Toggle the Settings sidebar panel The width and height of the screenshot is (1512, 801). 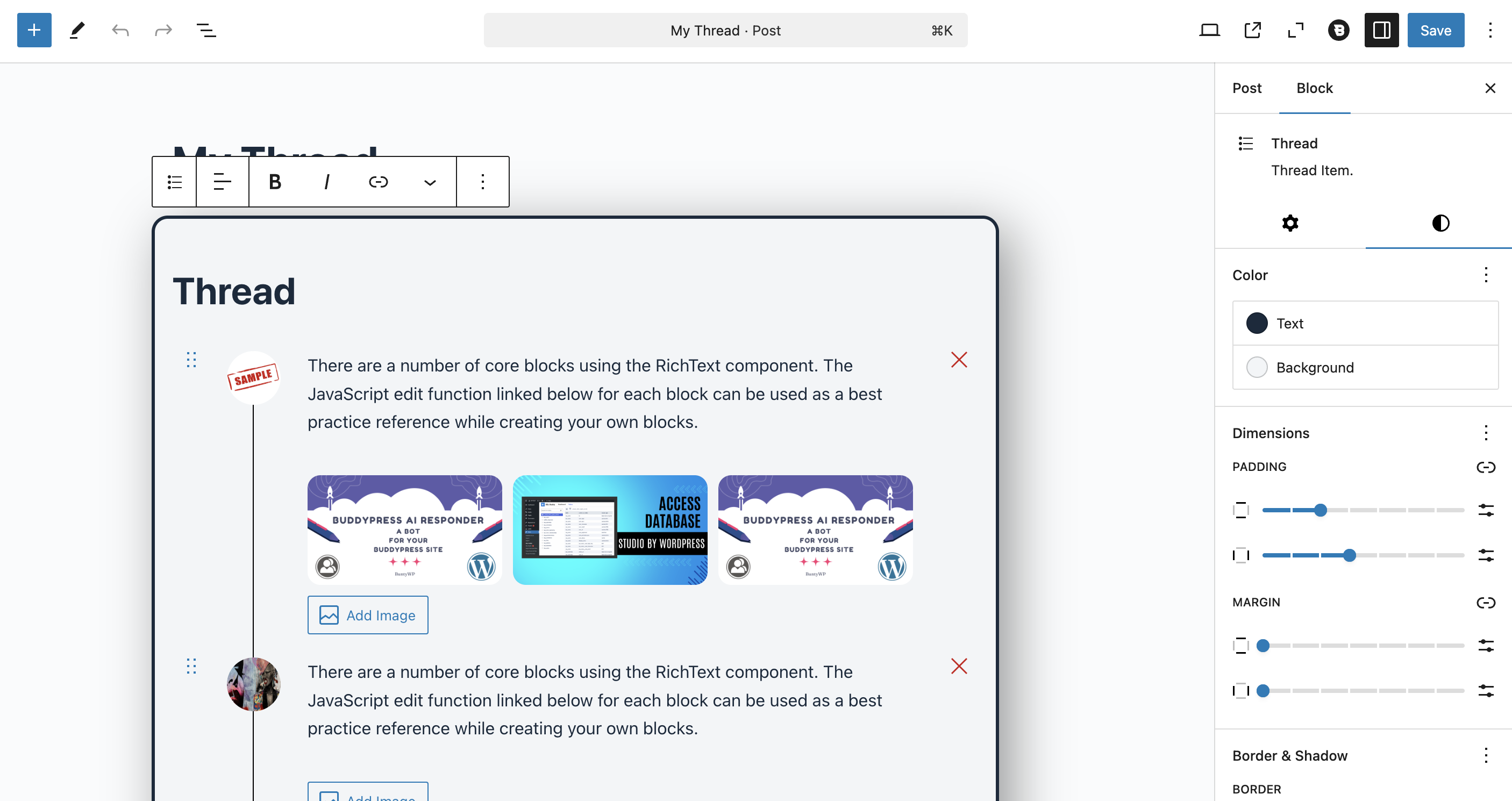pos(1382,30)
